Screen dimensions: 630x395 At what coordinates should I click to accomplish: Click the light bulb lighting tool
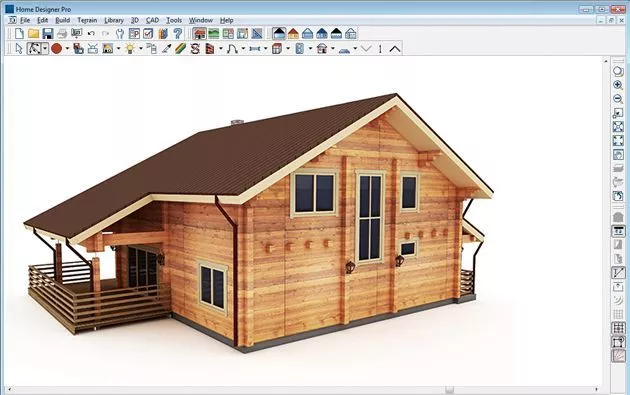(130, 49)
